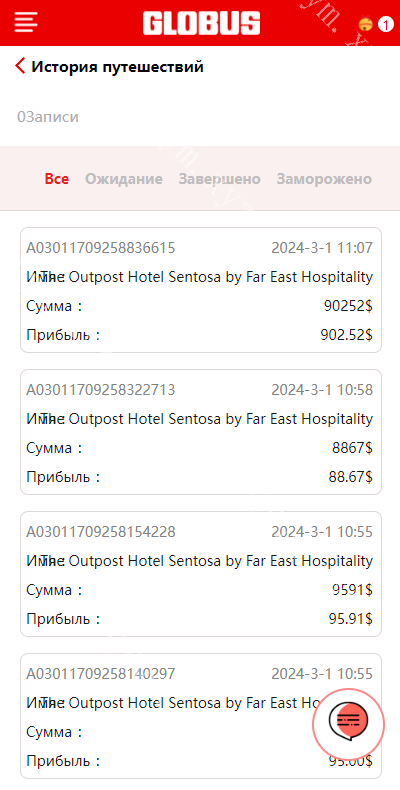Open order A03011709258154228 card
The height and width of the screenshot is (790, 400).
201,574
